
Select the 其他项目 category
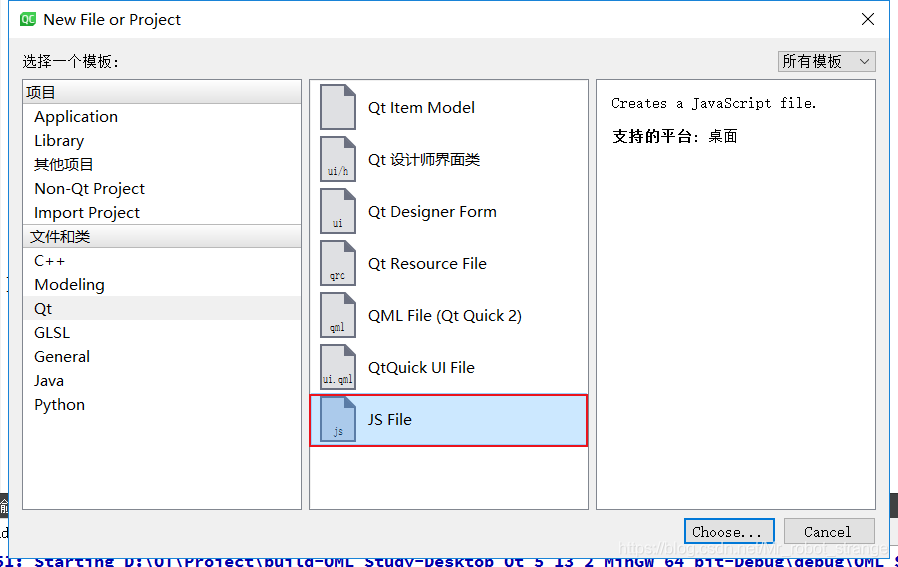tap(162, 164)
